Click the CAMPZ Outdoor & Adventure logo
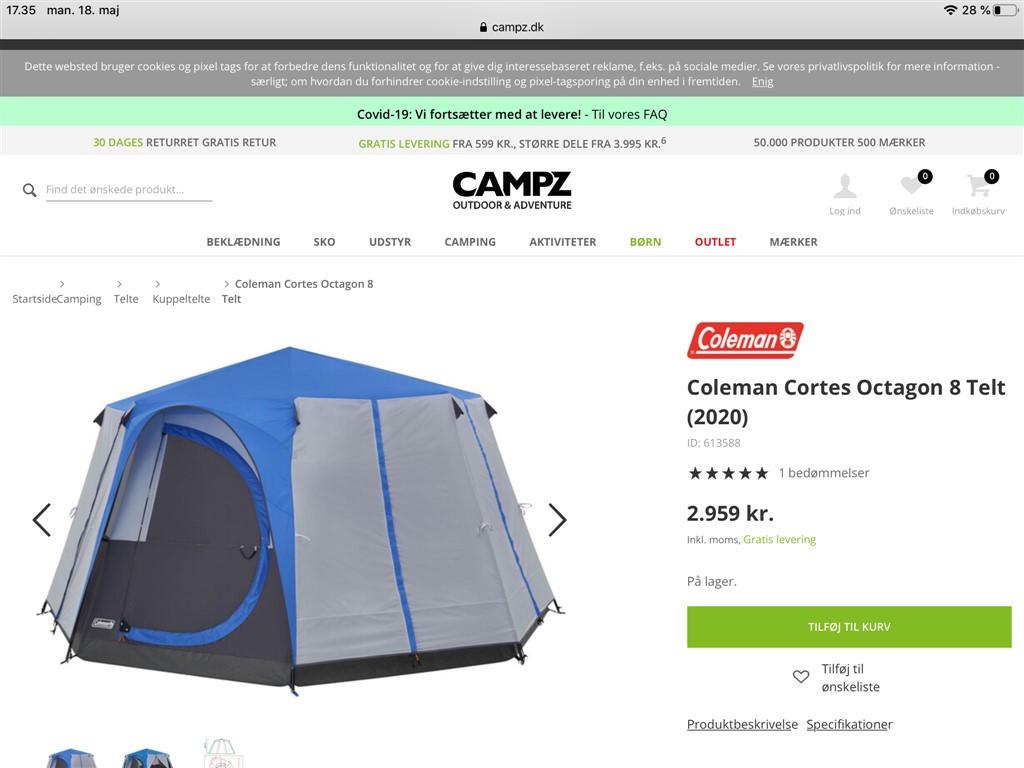Viewport: 1024px width, 768px height. (512, 190)
